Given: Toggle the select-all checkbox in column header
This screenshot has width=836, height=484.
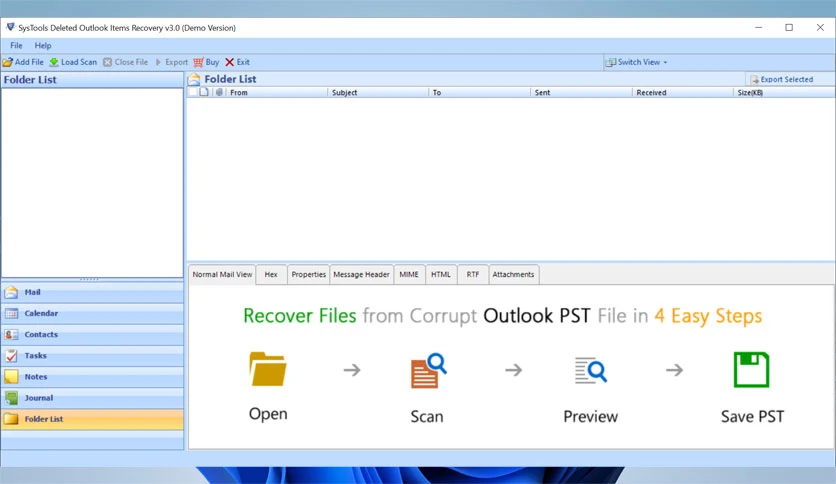Looking at the screenshot, I should [x=192, y=92].
